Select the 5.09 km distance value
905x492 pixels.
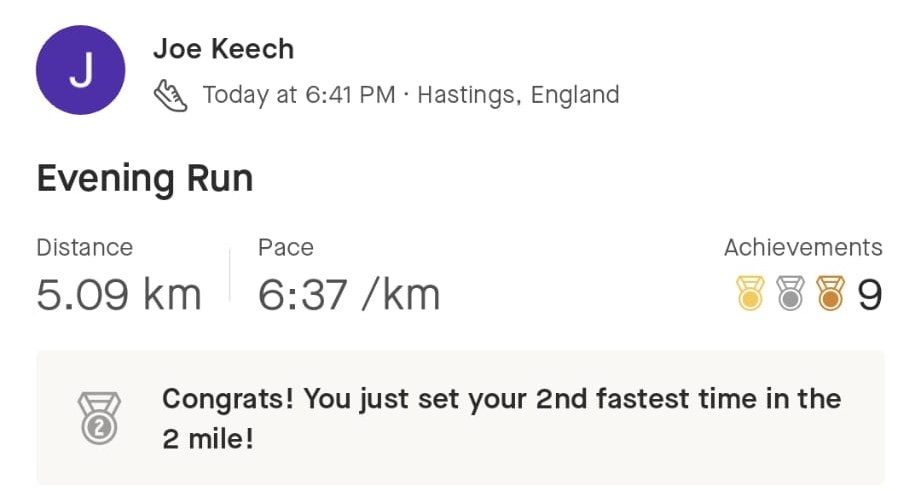click(x=119, y=295)
